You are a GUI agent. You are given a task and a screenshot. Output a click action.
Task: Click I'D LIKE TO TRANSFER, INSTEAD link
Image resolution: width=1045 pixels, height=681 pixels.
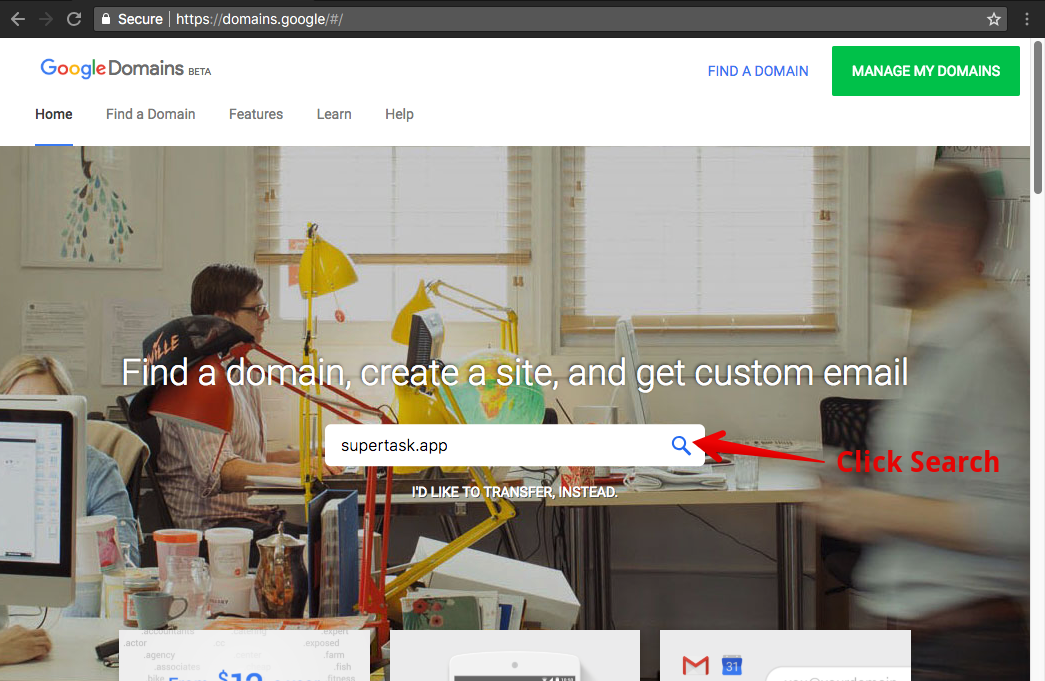(x=515, y=492)
